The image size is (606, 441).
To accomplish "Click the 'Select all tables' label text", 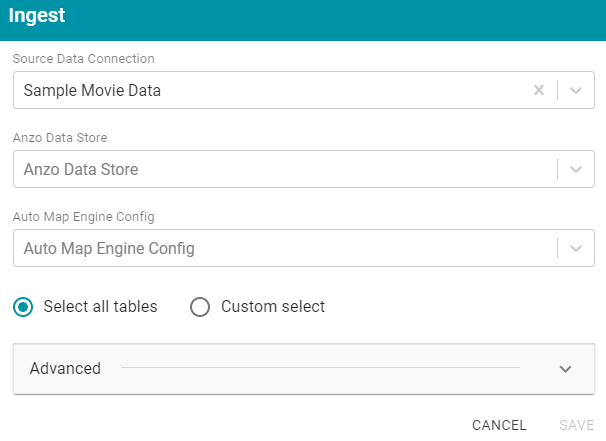I will coord(100,306).
